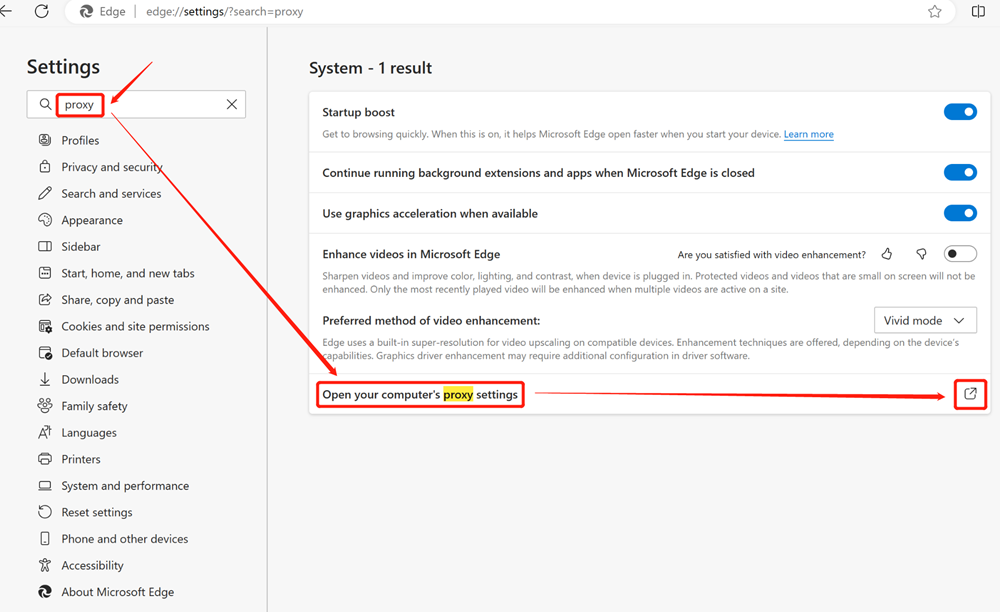The width and height of the screenshot is (1000, 612).
Task: Click the Search and services pencil icon
Action: point(45,193)
